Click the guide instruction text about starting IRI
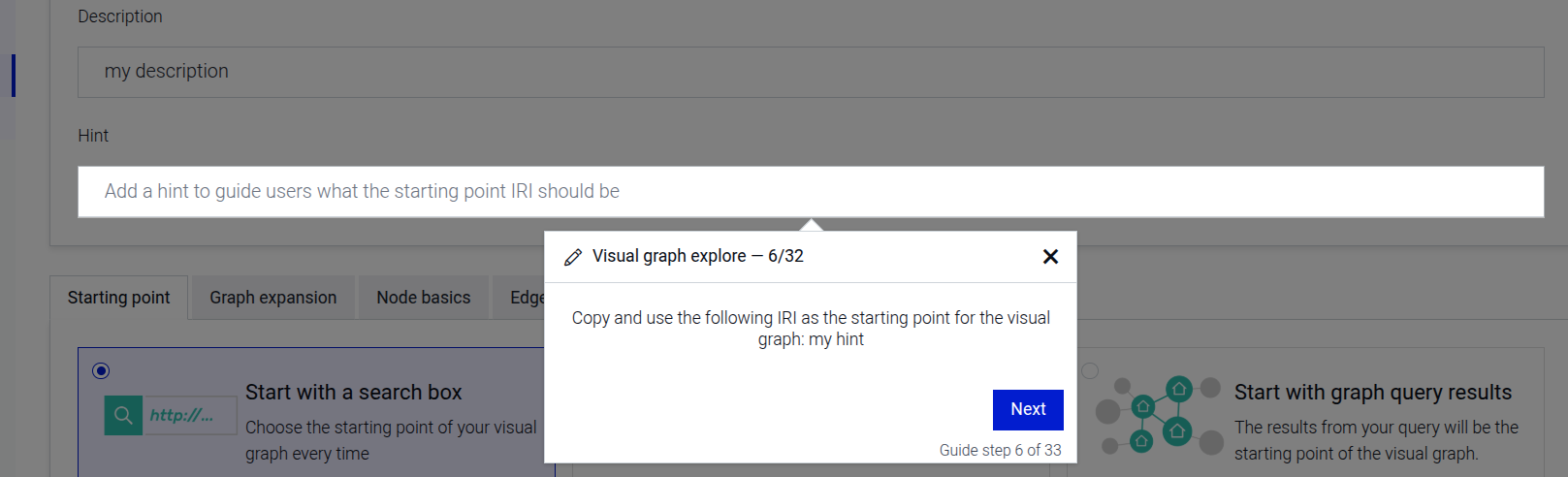The width and height of the screenshot is (1568, 477). click(811, 329)
